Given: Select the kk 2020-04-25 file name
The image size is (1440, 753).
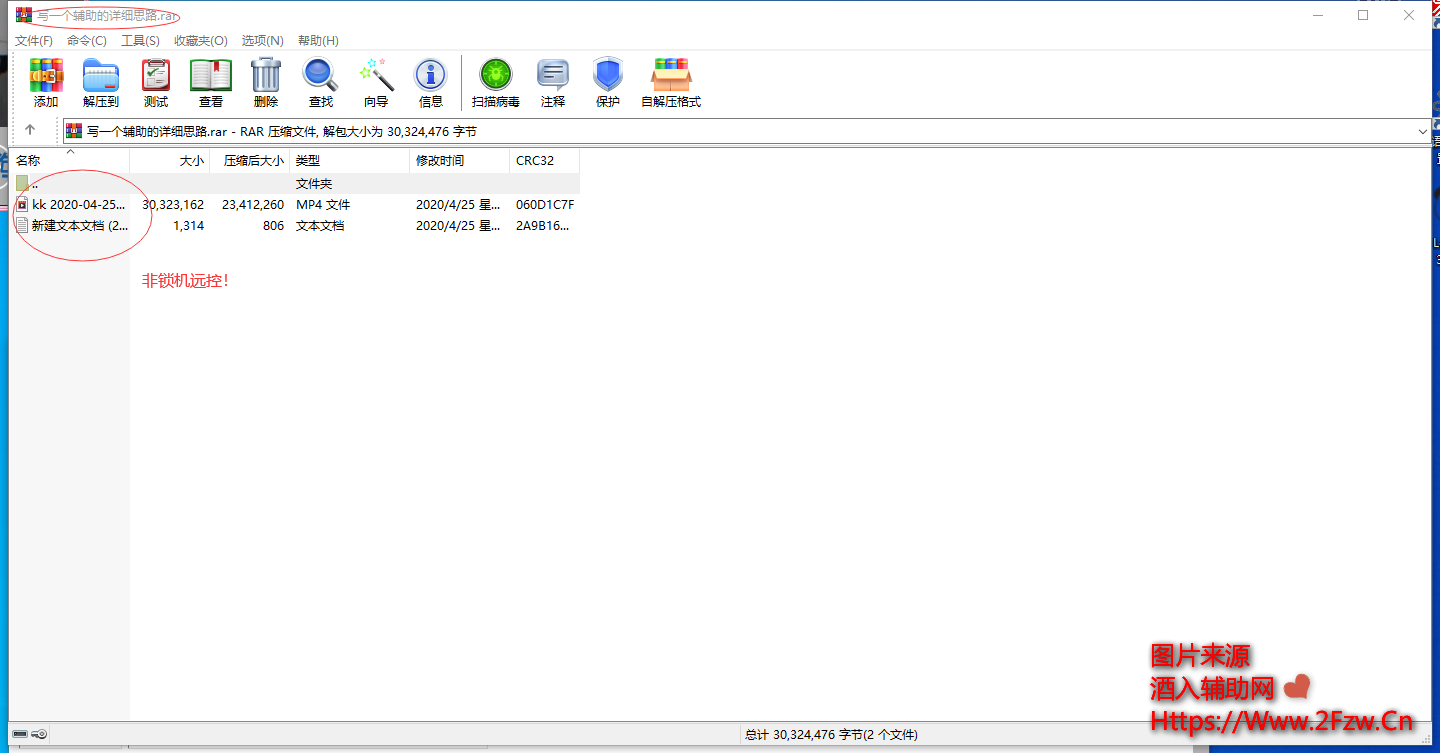Looking at the screenshot, I should [x=80, y=205].
